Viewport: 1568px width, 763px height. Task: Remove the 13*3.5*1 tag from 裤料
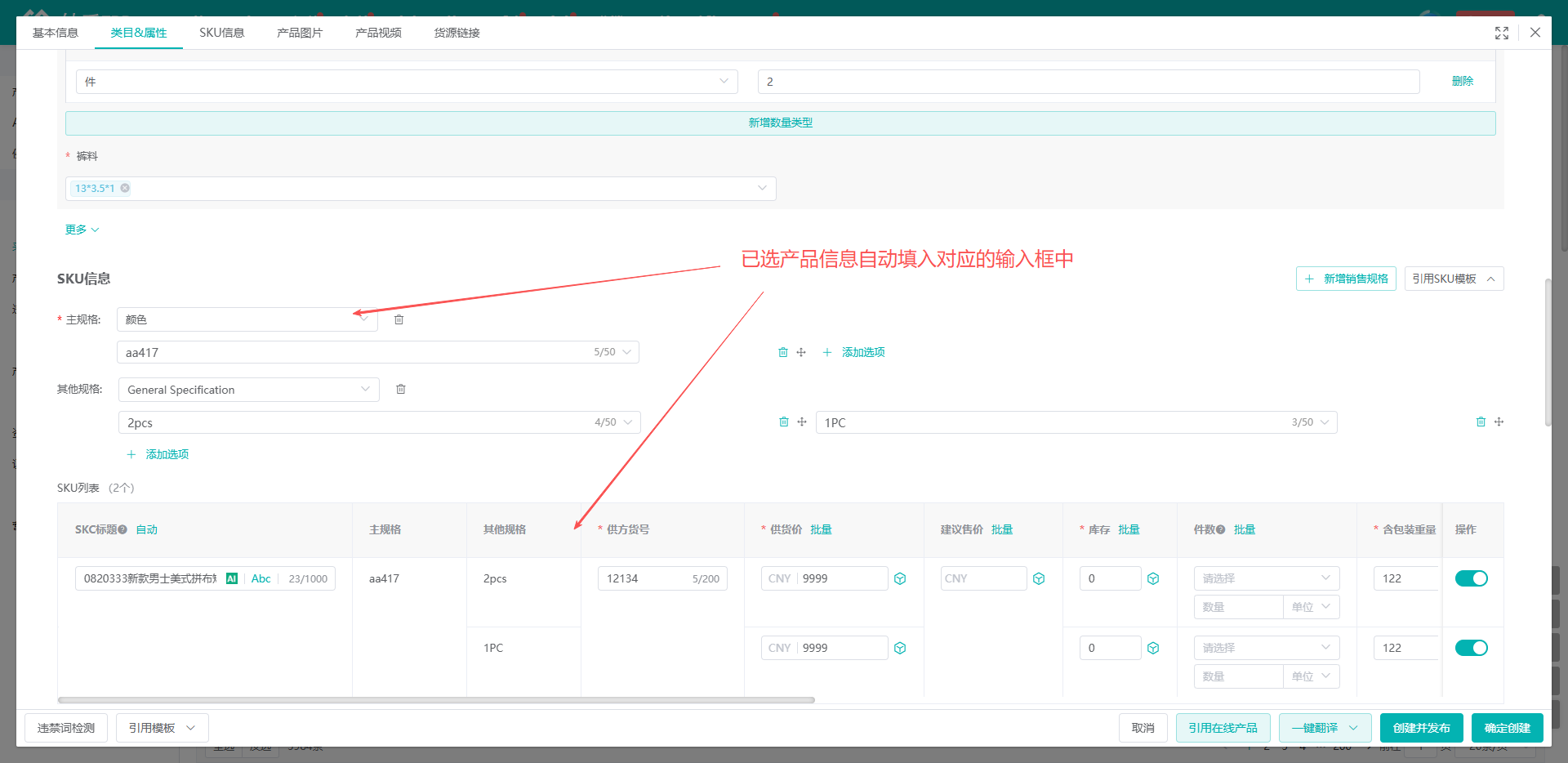pos(125,188)
